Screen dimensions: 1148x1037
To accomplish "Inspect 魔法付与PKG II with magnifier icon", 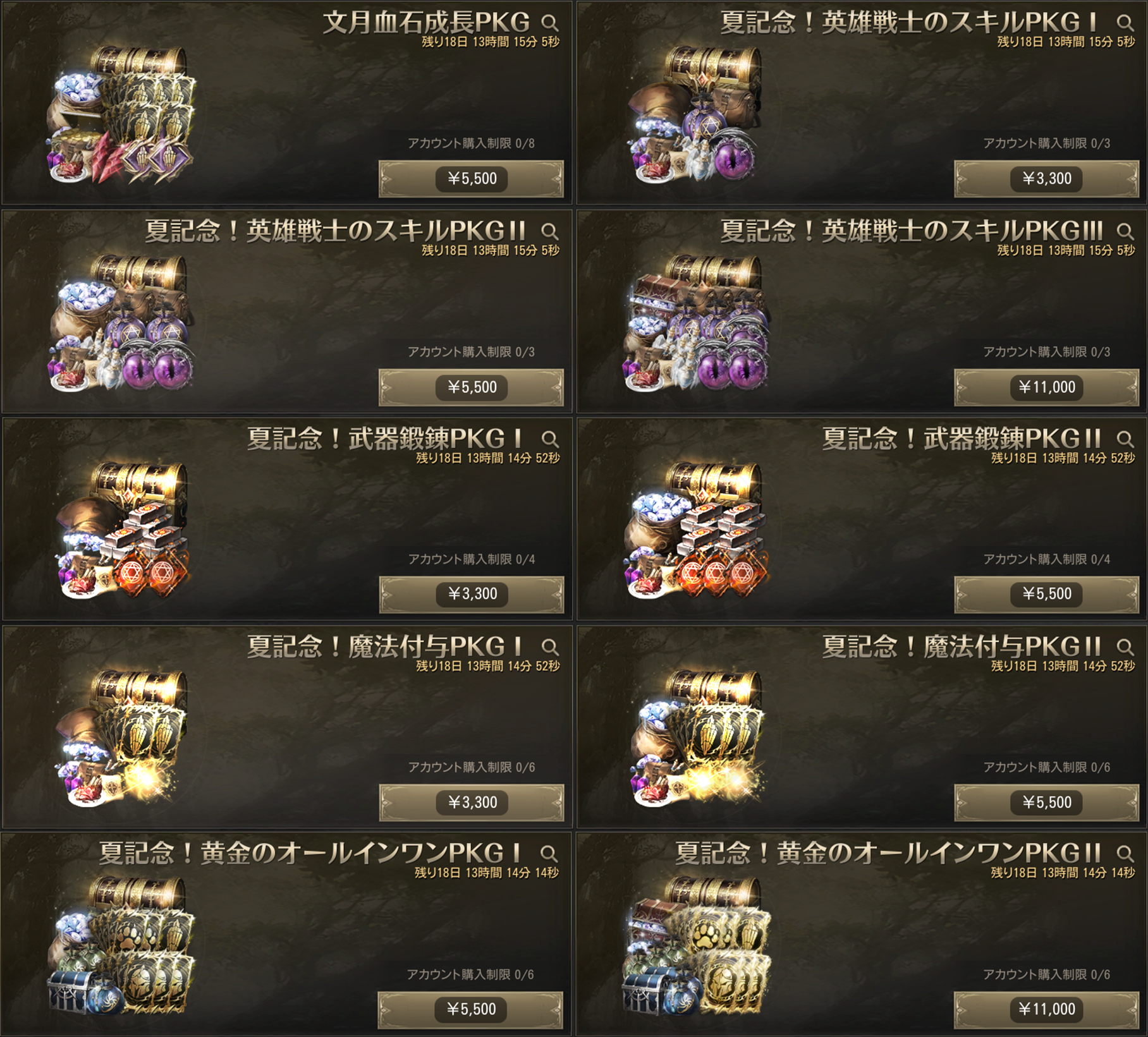I will [x=1125, y=647].
